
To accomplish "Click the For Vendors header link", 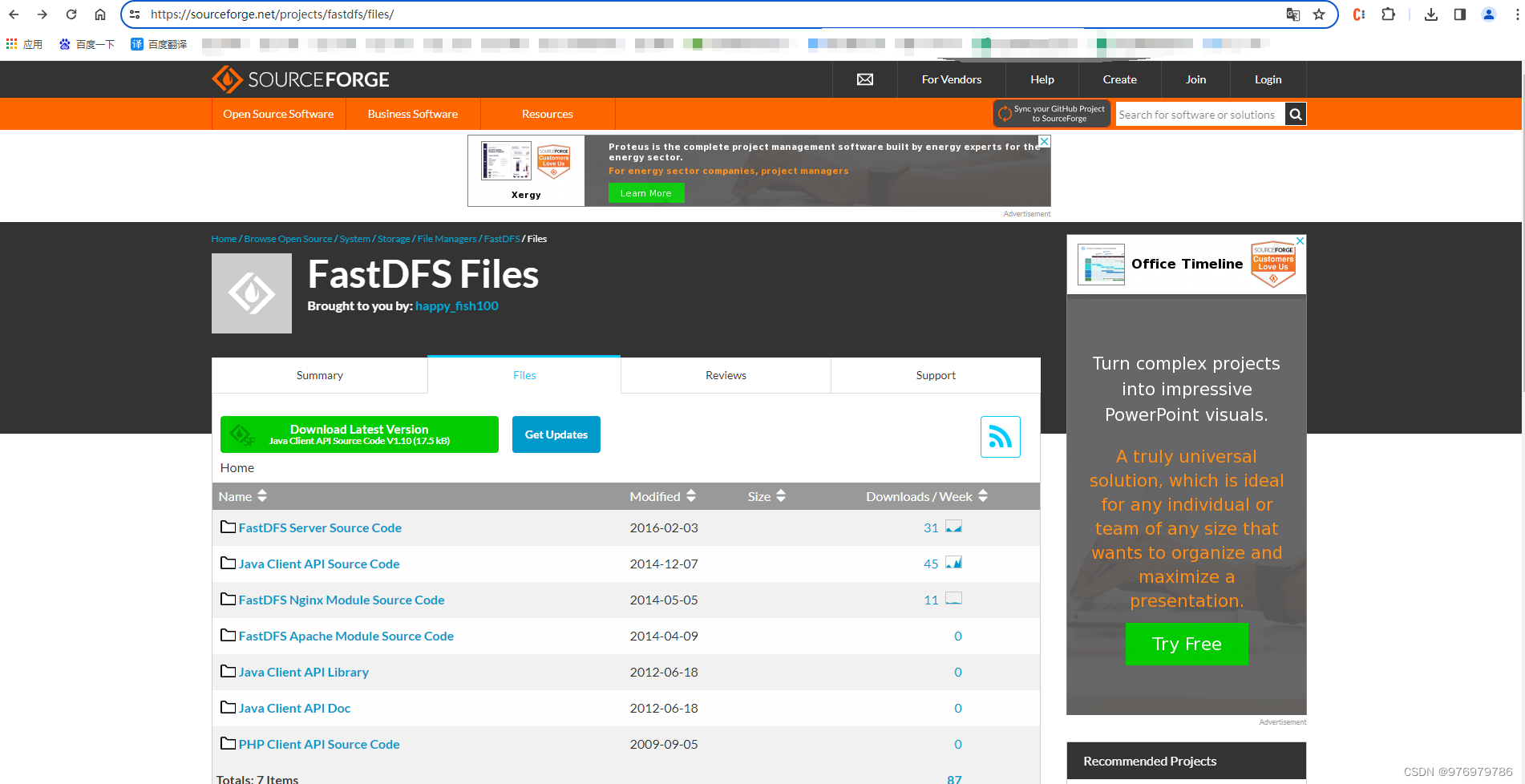I will (x=952, y=79).
